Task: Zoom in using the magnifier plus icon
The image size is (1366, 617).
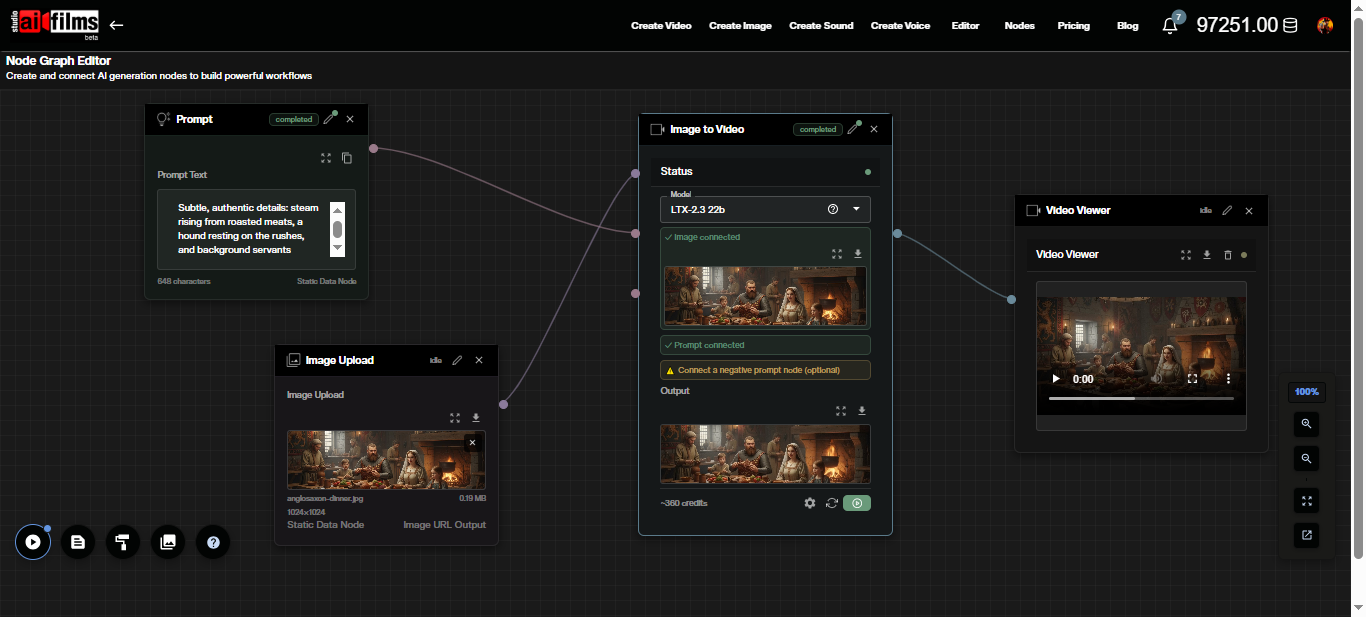Action: point(1306,424)
